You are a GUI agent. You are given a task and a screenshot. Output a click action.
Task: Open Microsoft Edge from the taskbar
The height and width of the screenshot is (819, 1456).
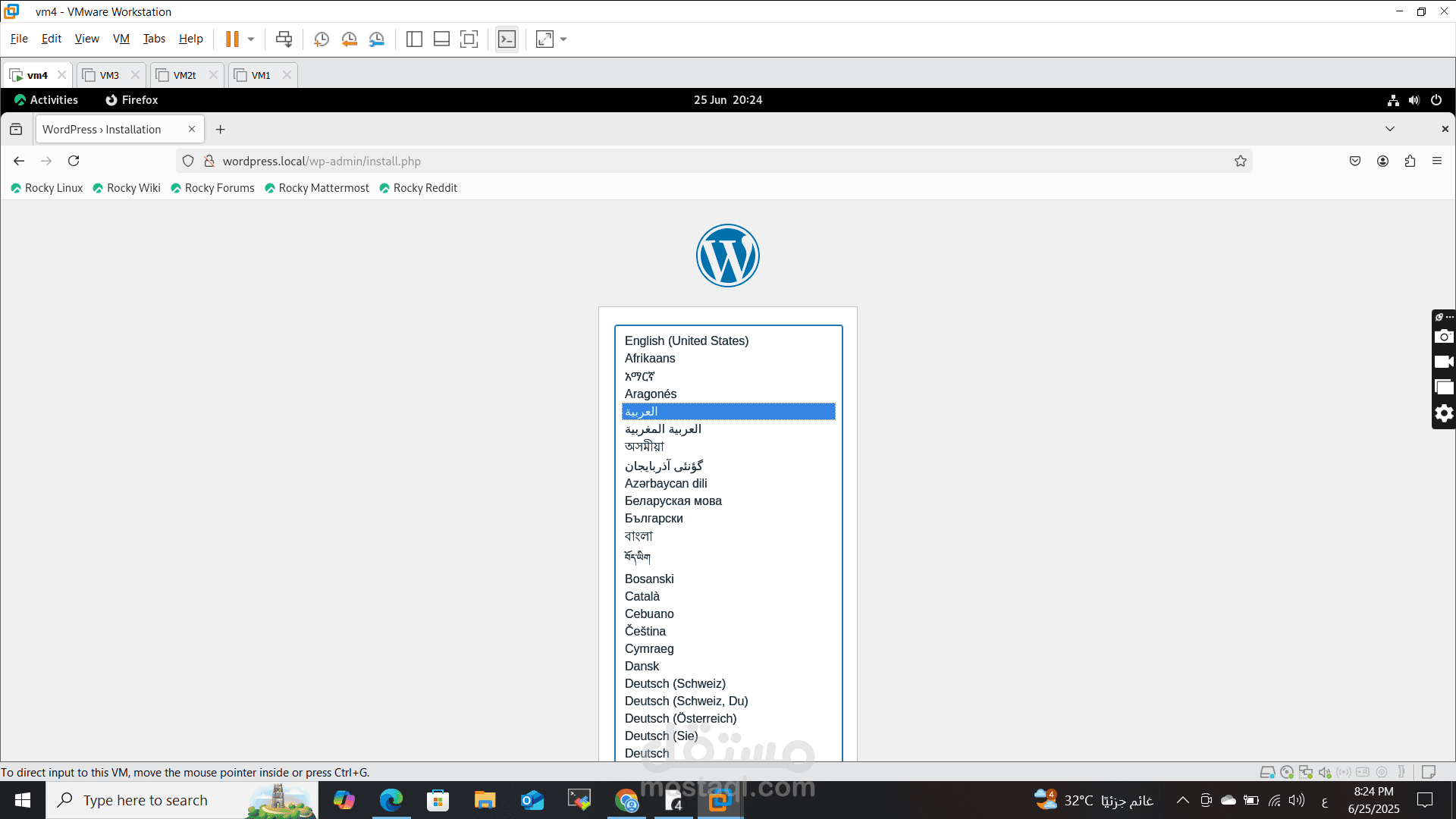[391, 800]
